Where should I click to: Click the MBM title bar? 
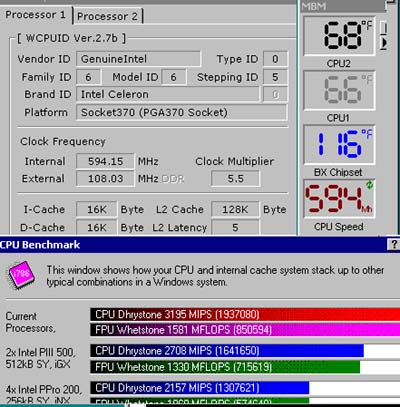tap(343, 6)
